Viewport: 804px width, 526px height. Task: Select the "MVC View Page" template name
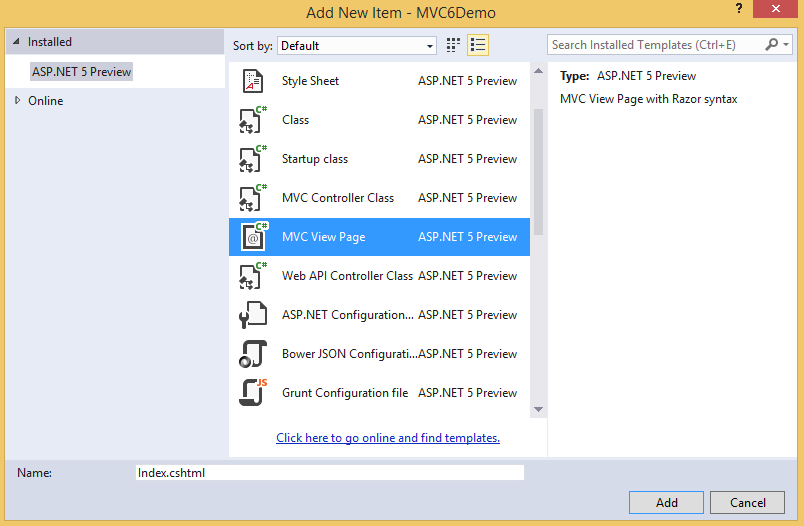pyautogui.click(x=324, y=237)
